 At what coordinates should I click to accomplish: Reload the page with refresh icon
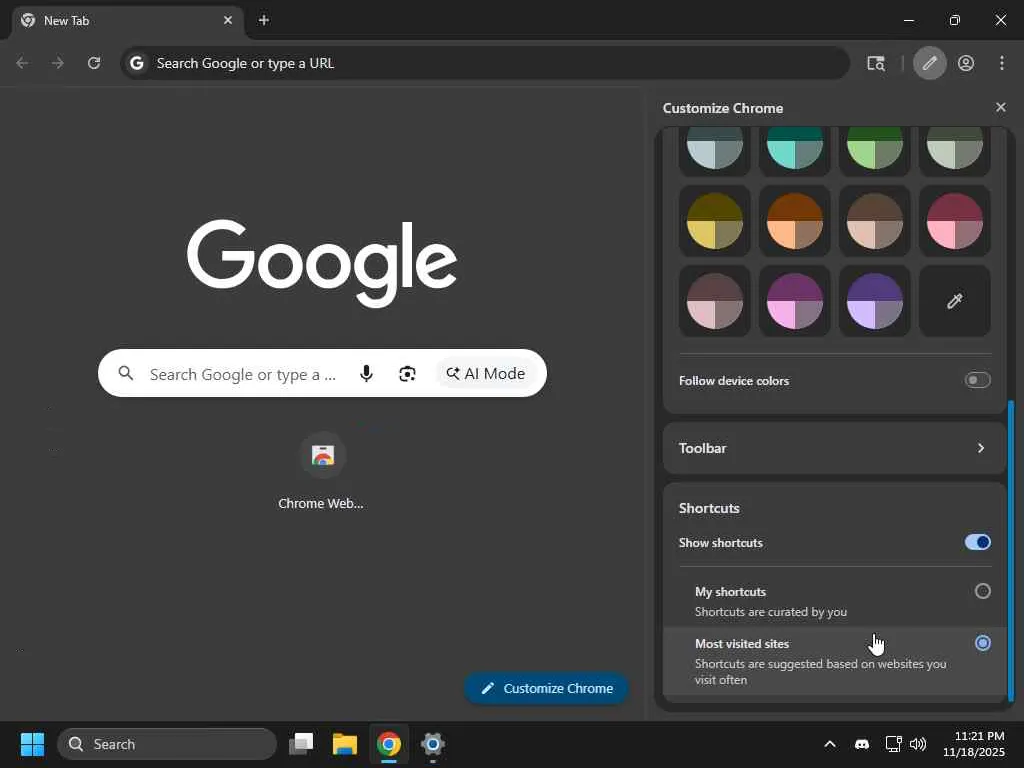click(94, 63)
